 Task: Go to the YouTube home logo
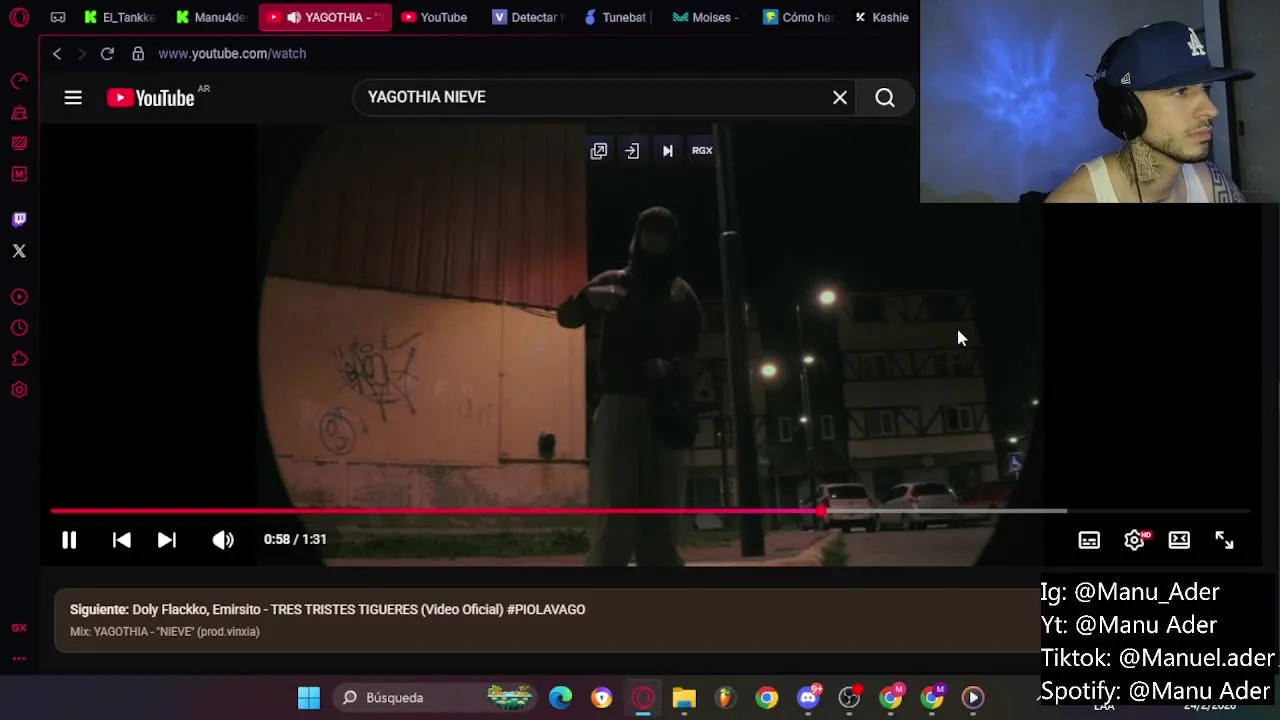click(x=151, y=98)
